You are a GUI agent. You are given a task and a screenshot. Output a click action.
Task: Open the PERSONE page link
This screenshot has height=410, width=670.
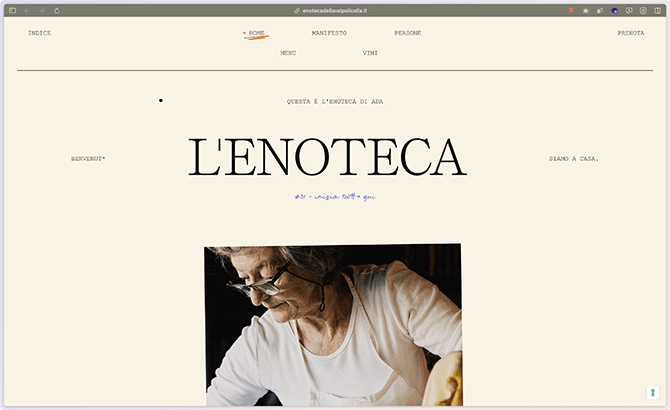coord(408,33)
